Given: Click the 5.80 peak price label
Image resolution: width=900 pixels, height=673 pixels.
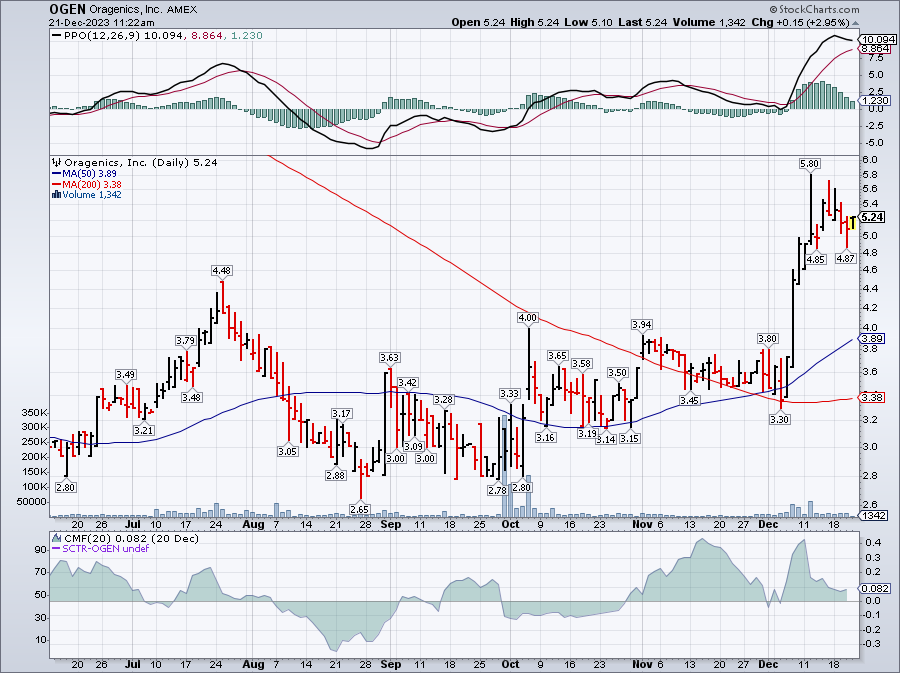Looking at the screenshot, I should click(809, 164).
